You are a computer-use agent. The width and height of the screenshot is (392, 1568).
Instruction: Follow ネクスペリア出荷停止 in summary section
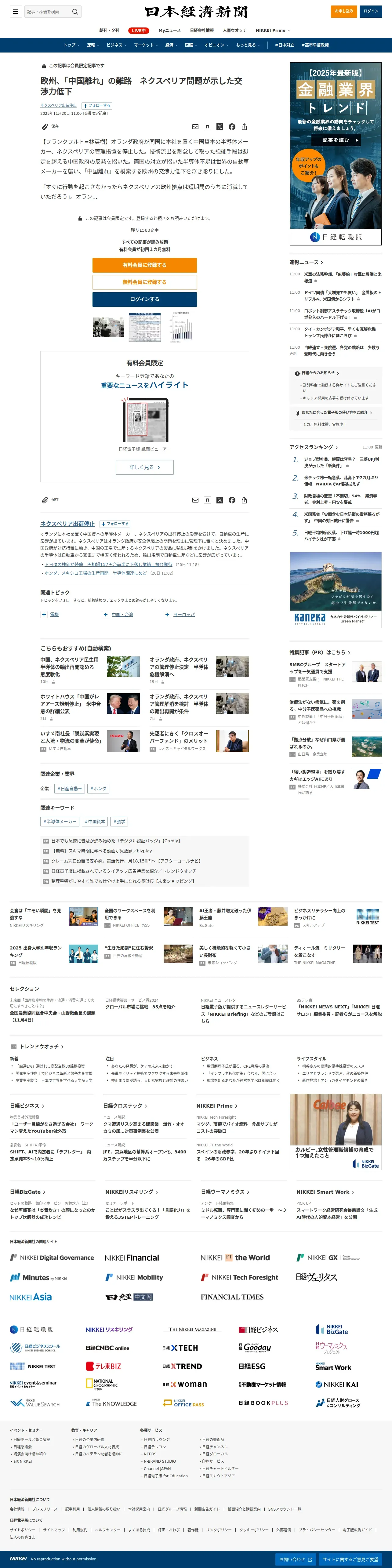[x=115, y=524]
